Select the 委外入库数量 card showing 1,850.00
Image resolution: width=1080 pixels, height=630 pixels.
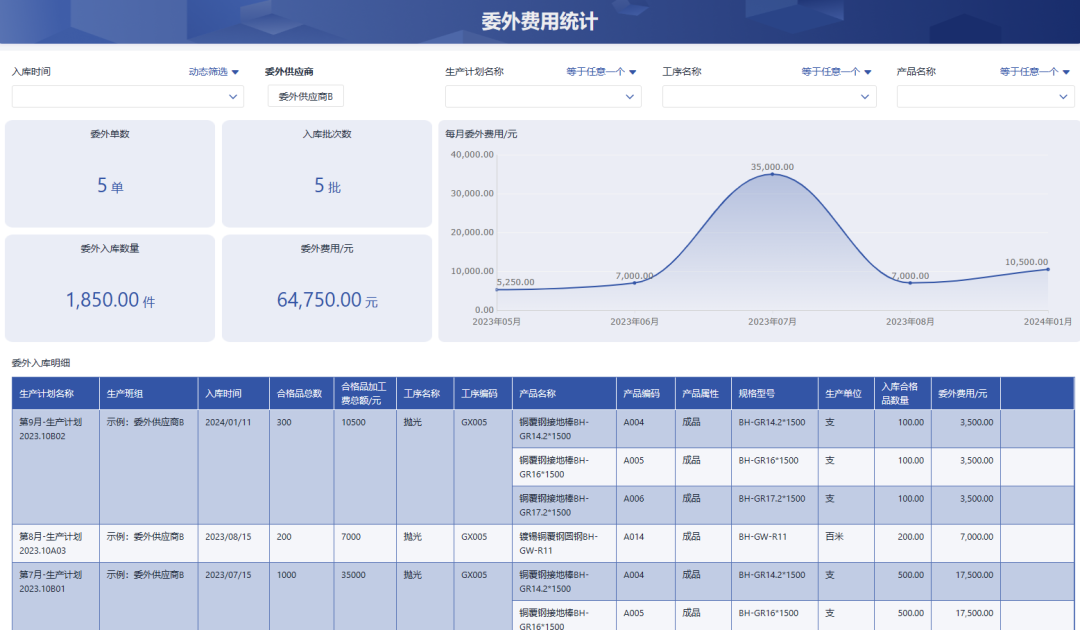point(110,288)
